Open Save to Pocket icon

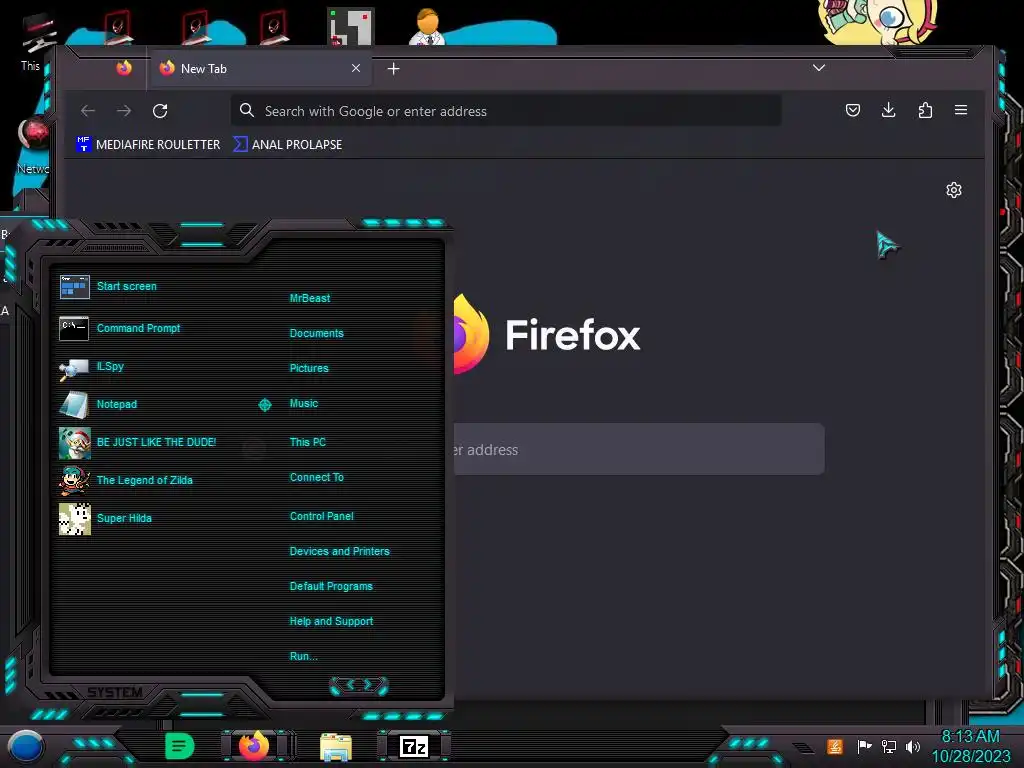pyautogui.click(x=853, y=110)
